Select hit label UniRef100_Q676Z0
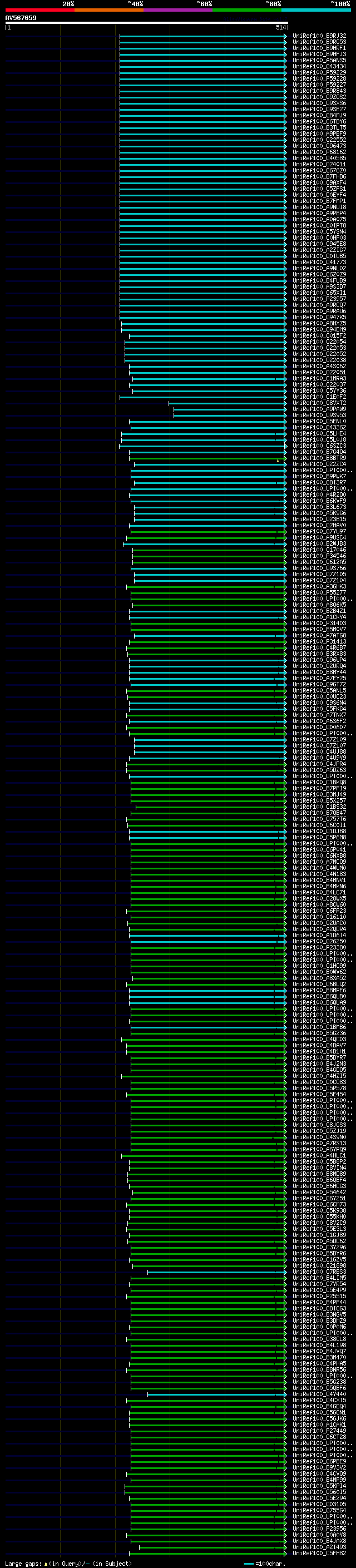Viewport: 356px width, 1568px height. (x=319, y=170)
